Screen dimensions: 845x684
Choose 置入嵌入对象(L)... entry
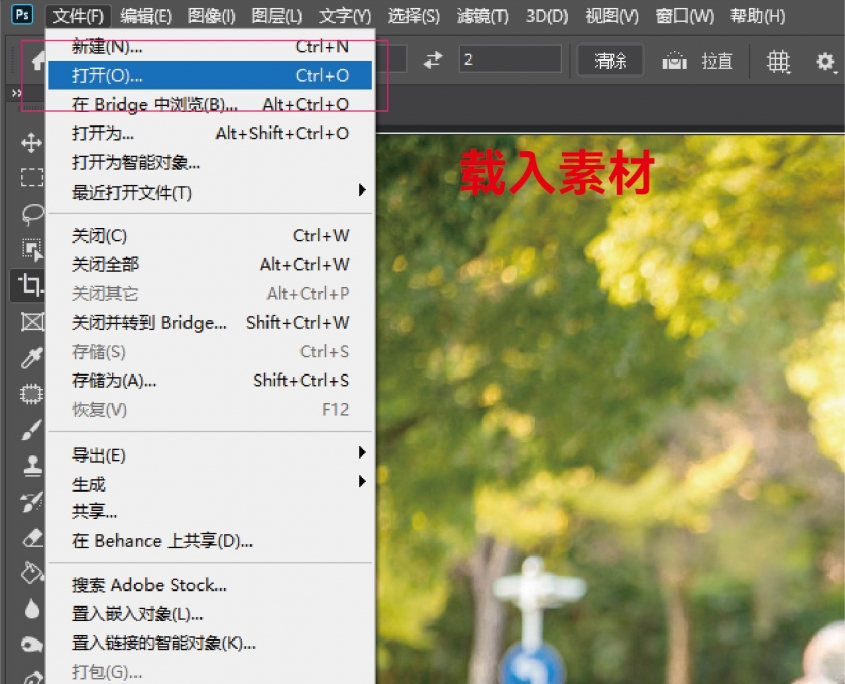click(x=210, y=614)
